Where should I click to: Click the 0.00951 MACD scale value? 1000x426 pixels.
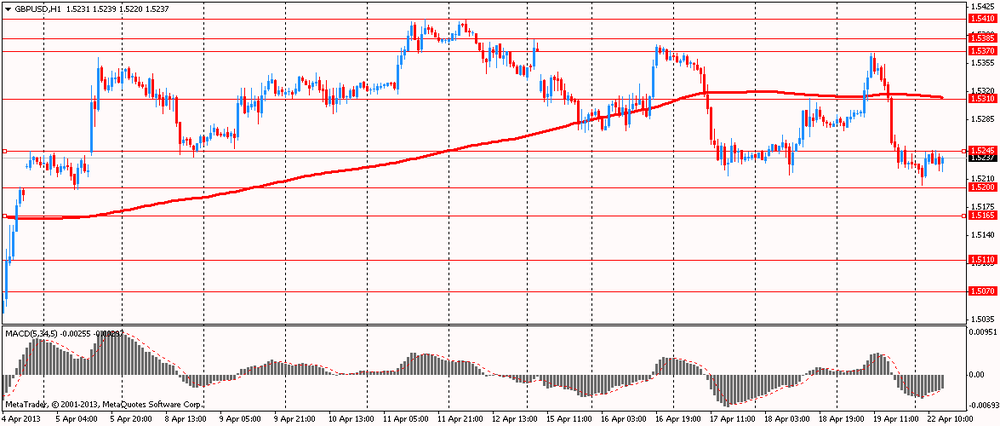pos(982,332)
